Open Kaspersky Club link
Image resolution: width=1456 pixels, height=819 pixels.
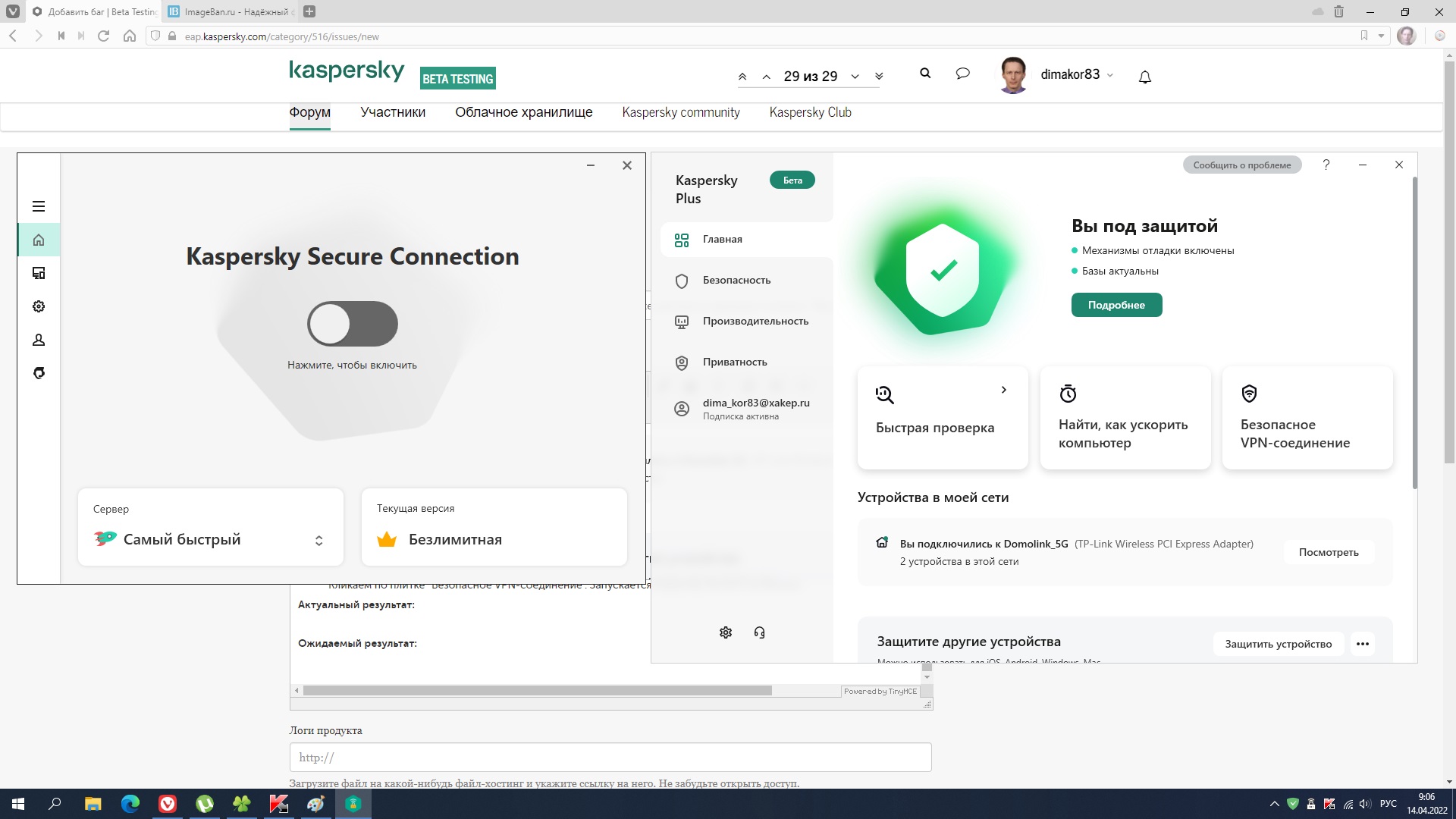[x=810, y=112]
